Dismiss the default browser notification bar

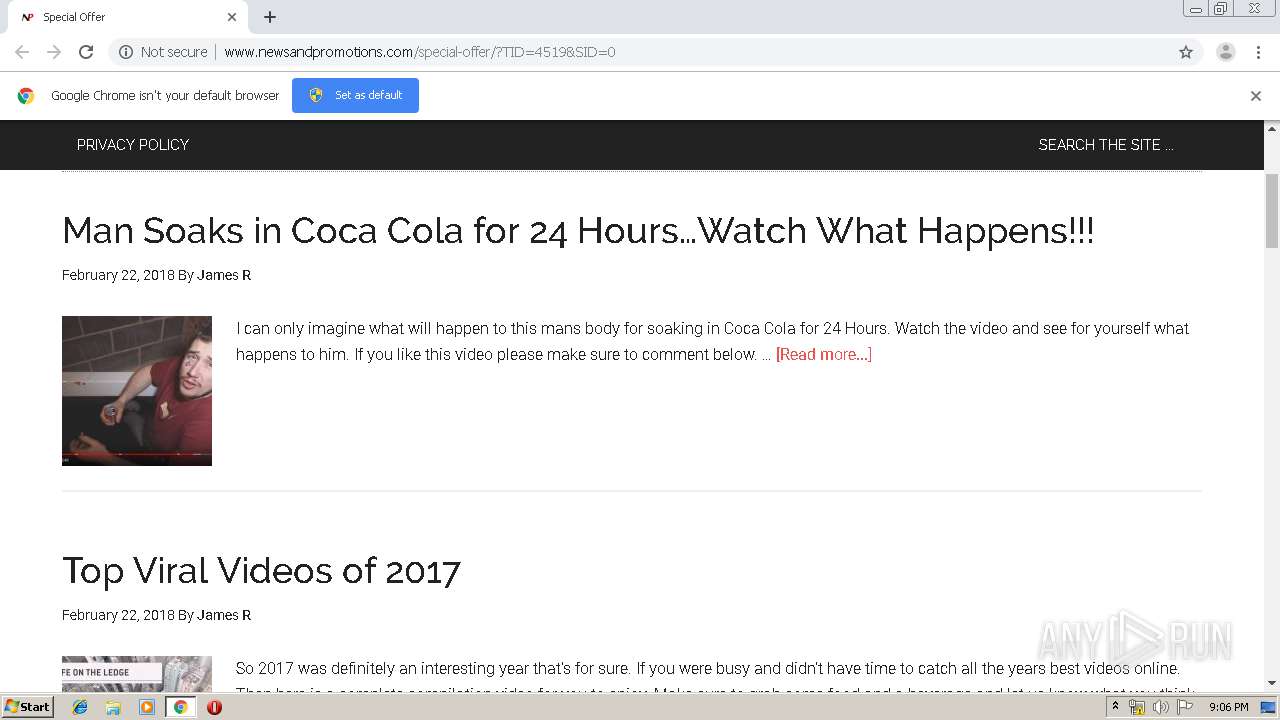1256,96
